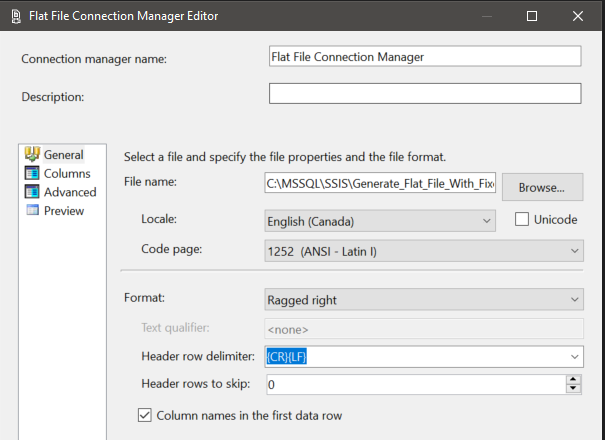Expand the Header row delimiter dropdown
This screenshot has width=605, height=440.
pos(574,356)
